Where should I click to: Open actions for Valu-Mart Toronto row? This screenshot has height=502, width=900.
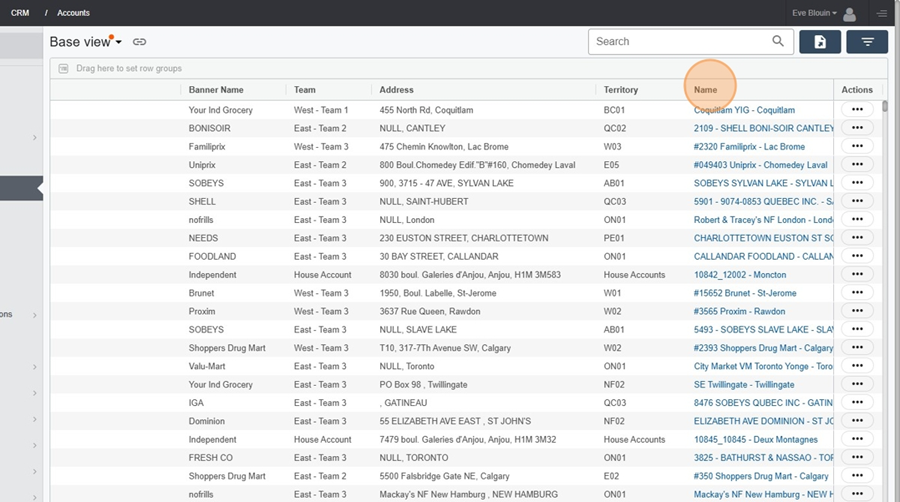point(858,366)
